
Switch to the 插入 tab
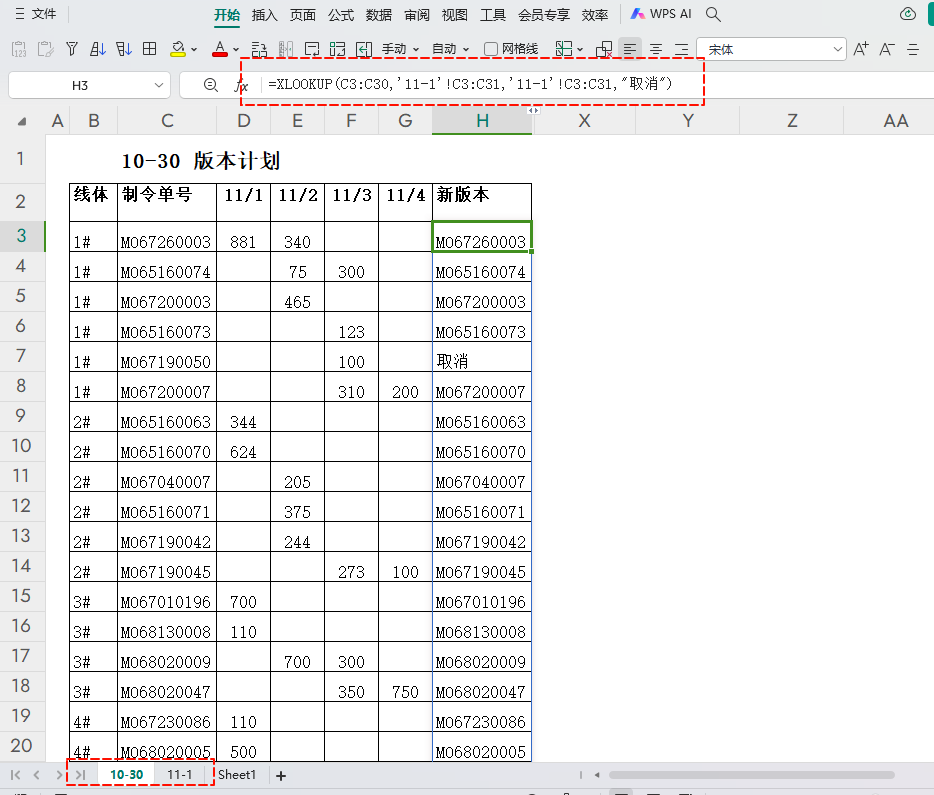point(264,15)
